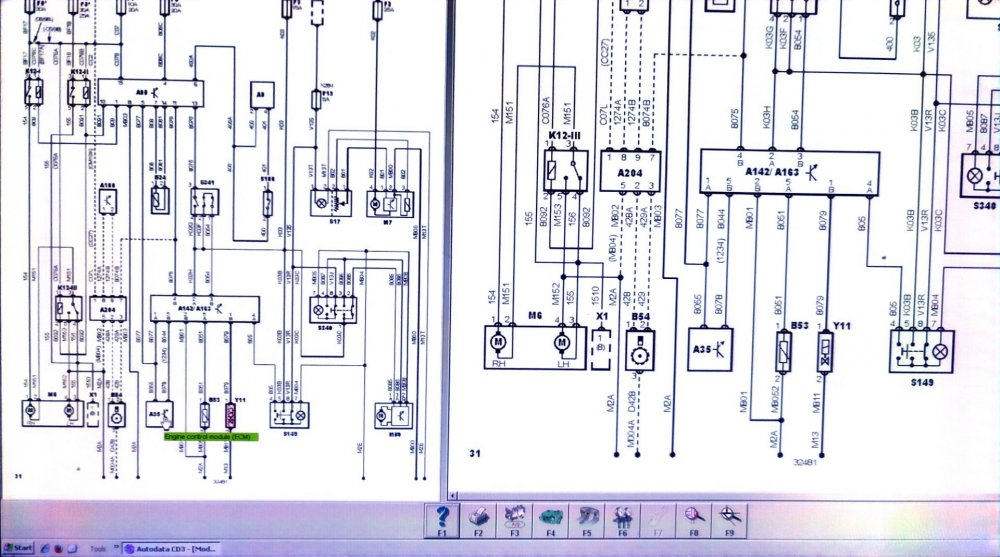Open the Windows Start menu

tap(18, 548)
